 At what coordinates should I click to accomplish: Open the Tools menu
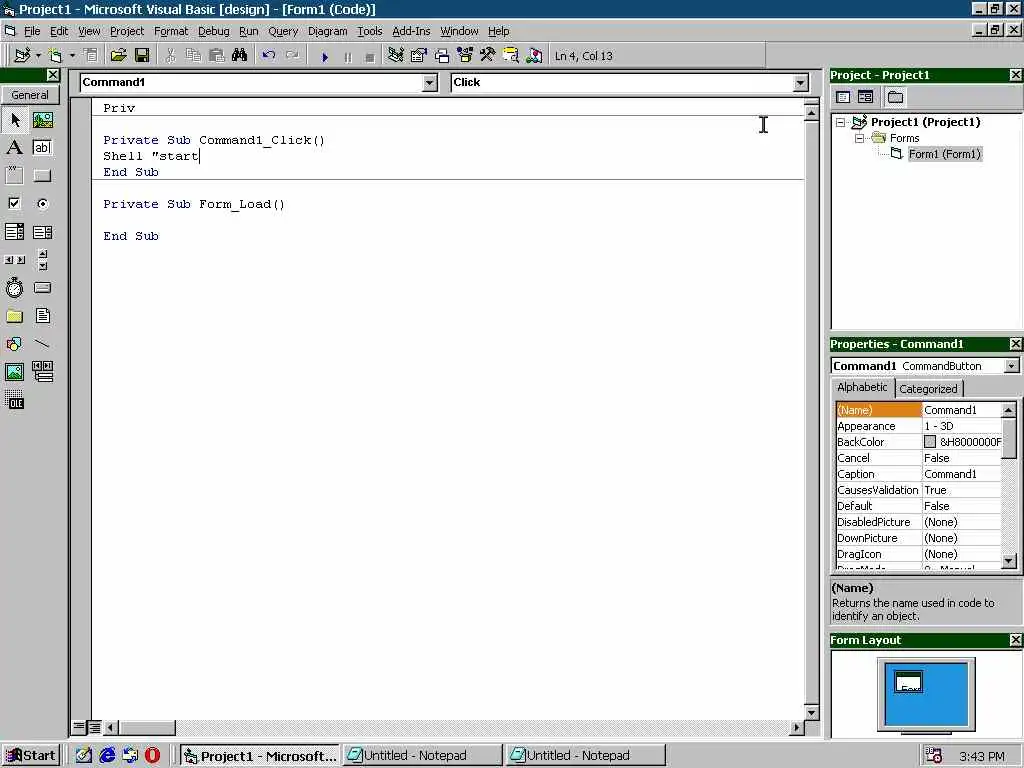(370, 31)
